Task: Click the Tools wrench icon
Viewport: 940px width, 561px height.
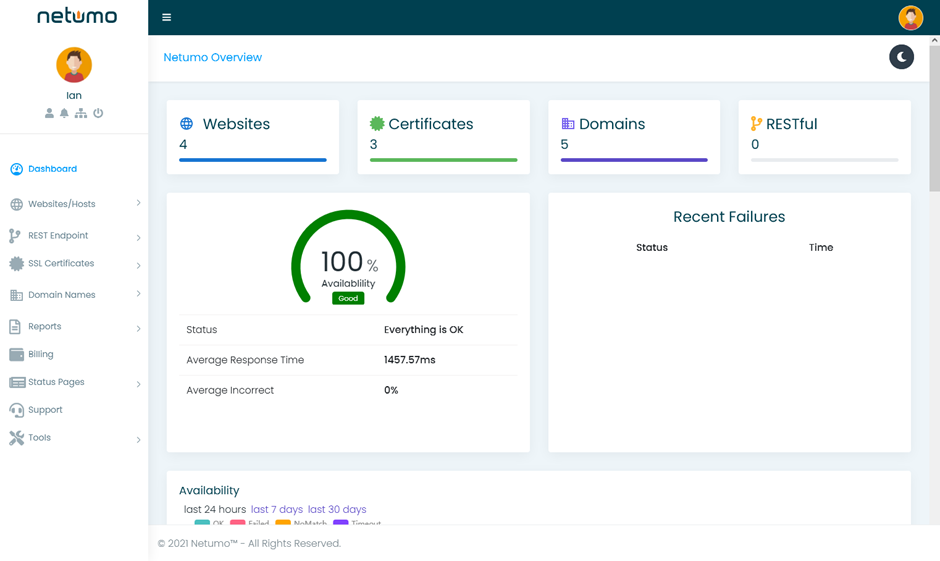Action: click(16, 438)
